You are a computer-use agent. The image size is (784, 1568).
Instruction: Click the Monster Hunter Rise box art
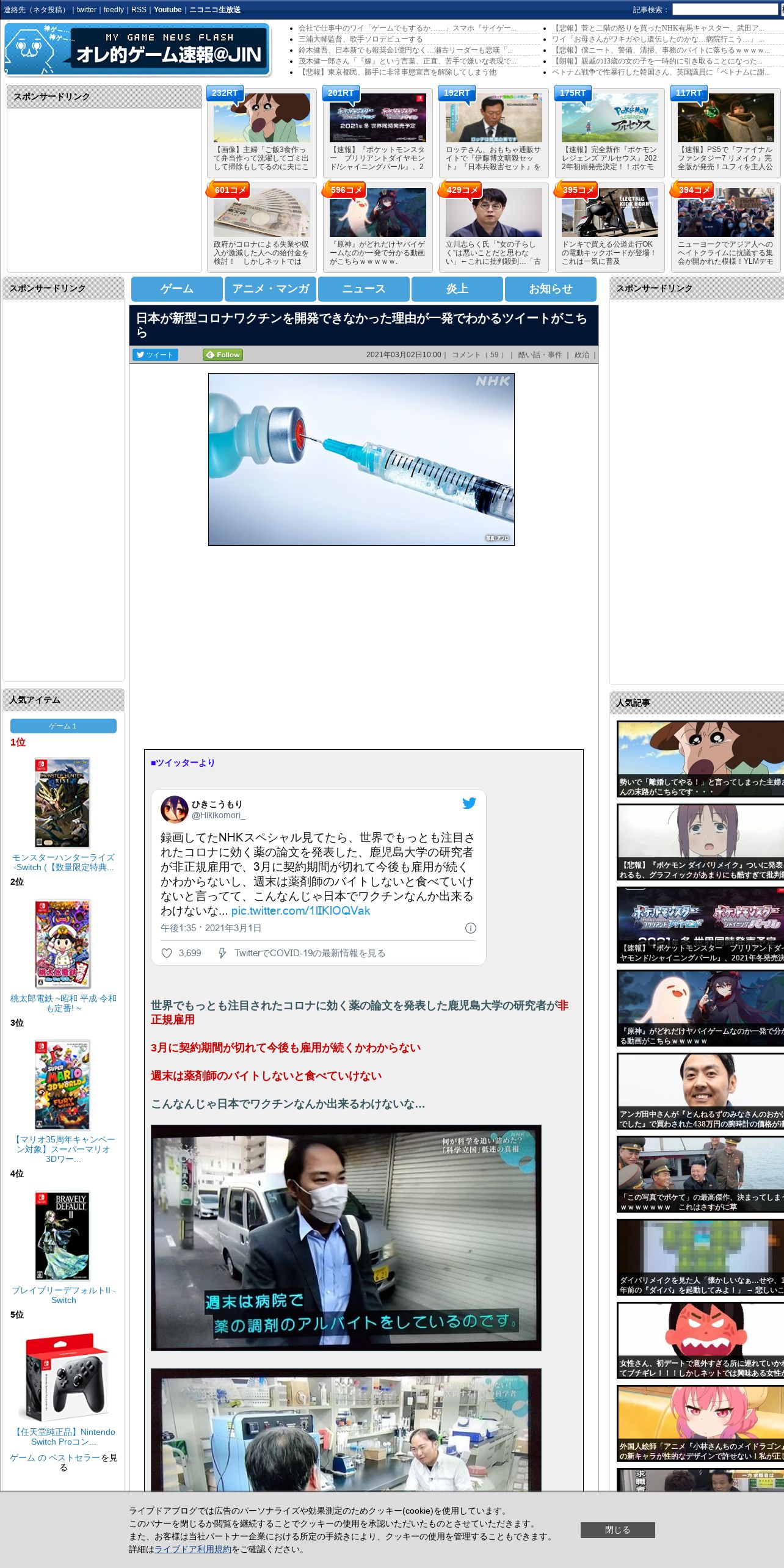[62, 802]
